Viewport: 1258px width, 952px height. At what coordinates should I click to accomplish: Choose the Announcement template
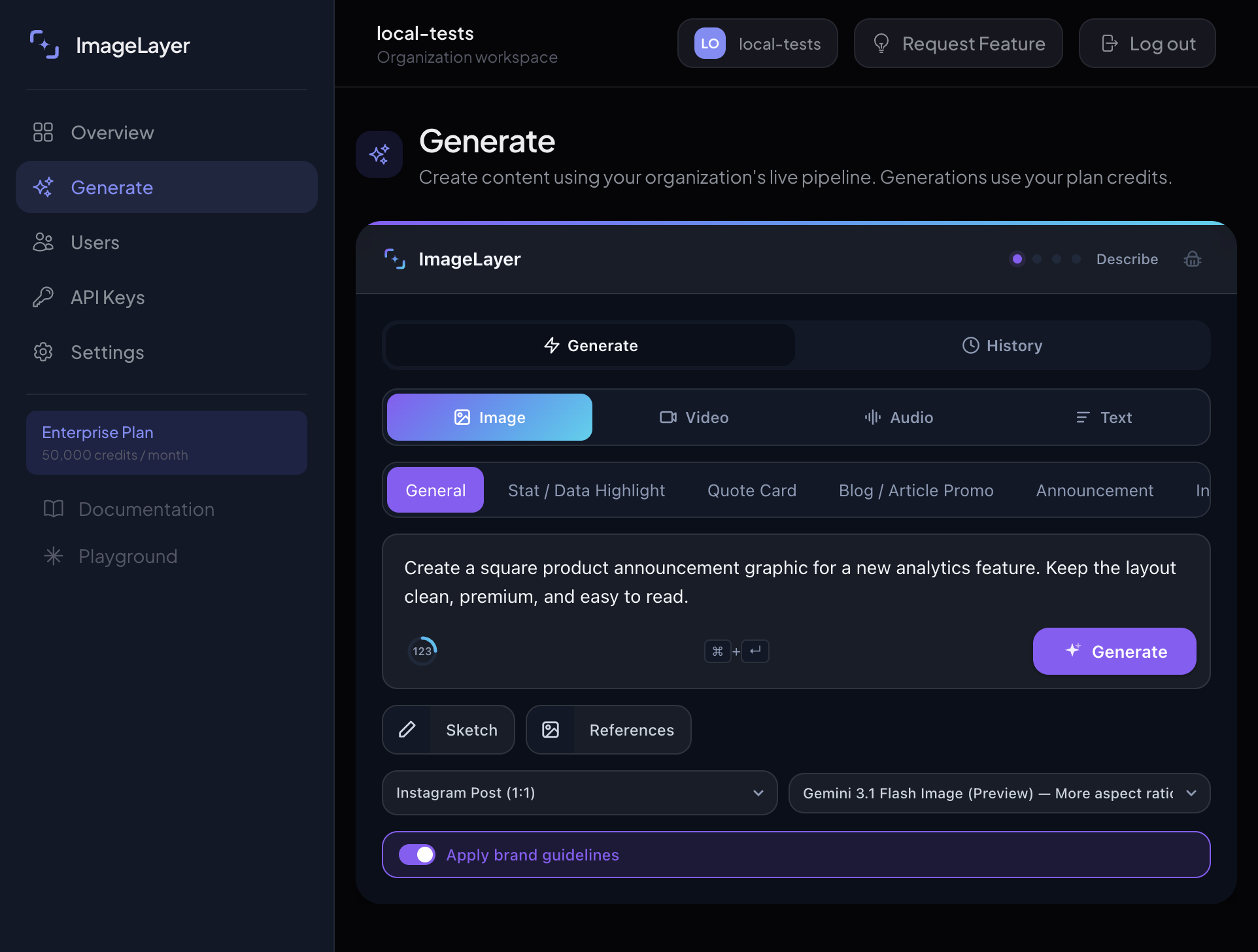pos(1095,490)
